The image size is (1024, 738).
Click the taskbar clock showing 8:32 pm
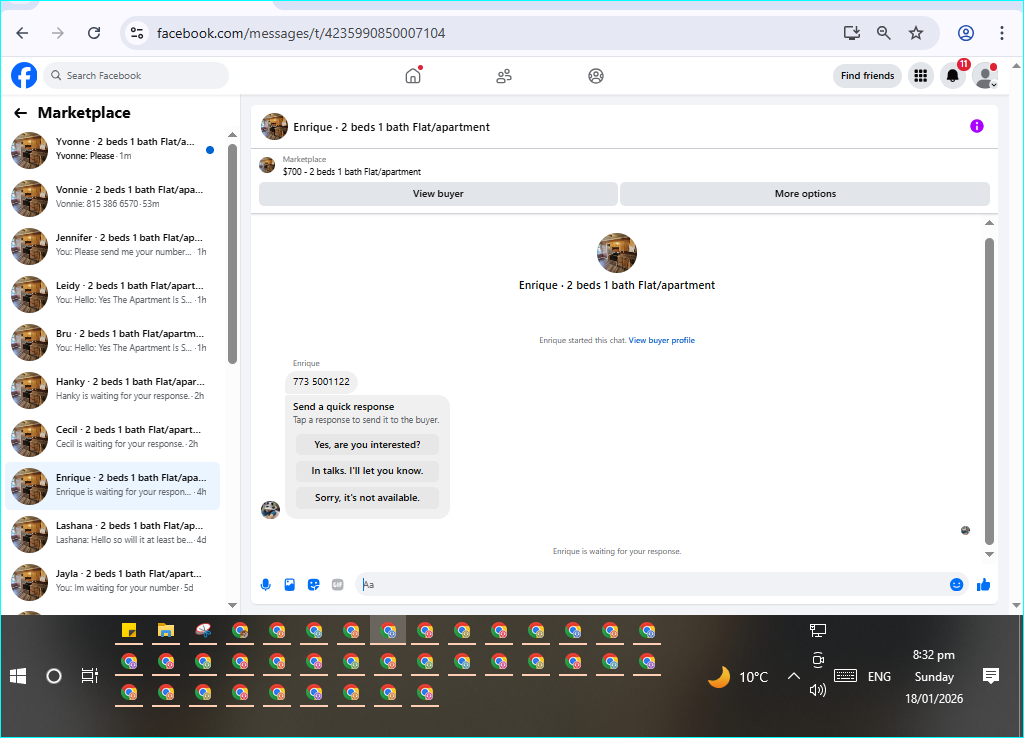933,655
